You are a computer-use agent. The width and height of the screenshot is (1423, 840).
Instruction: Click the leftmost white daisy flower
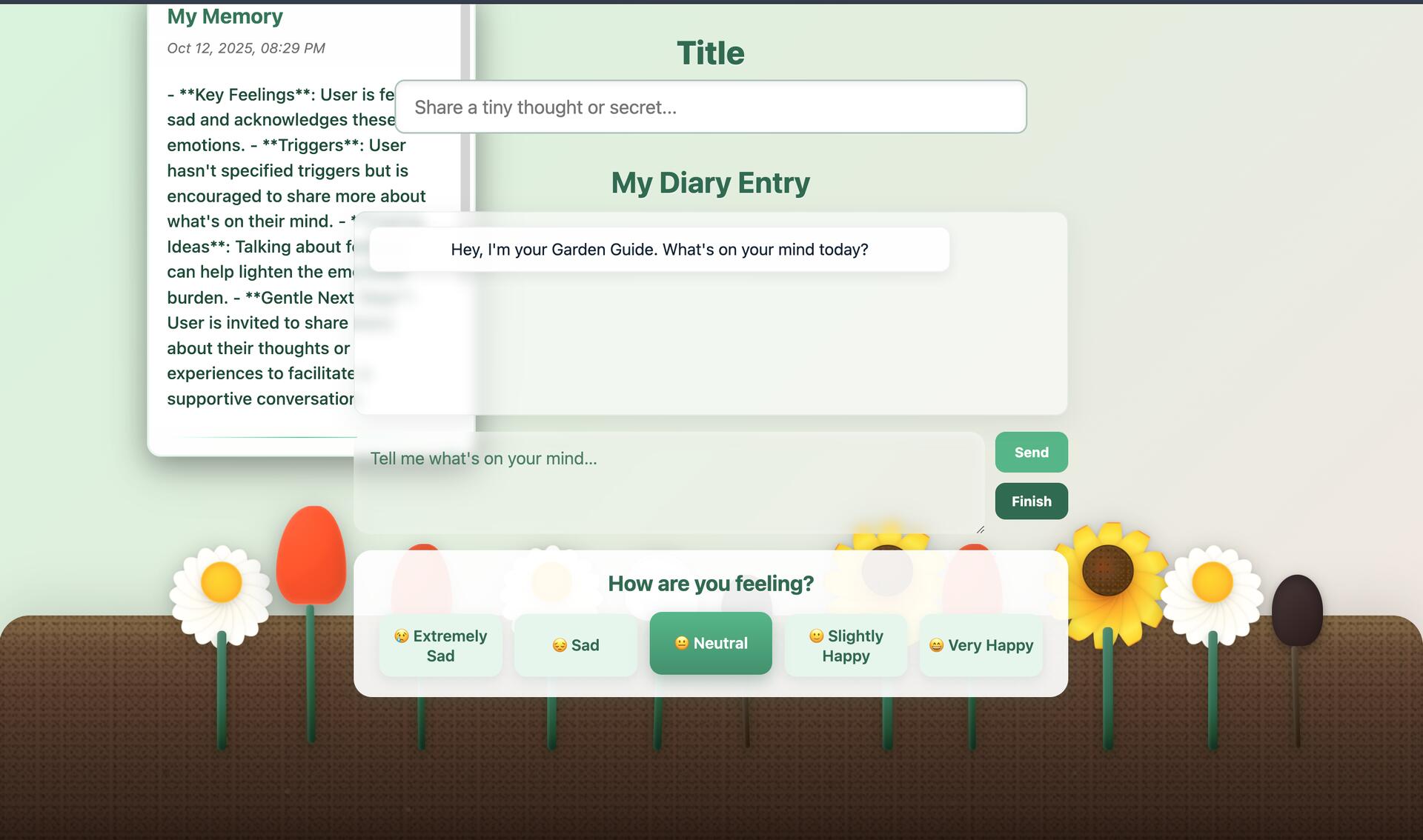tap(221, 583)
